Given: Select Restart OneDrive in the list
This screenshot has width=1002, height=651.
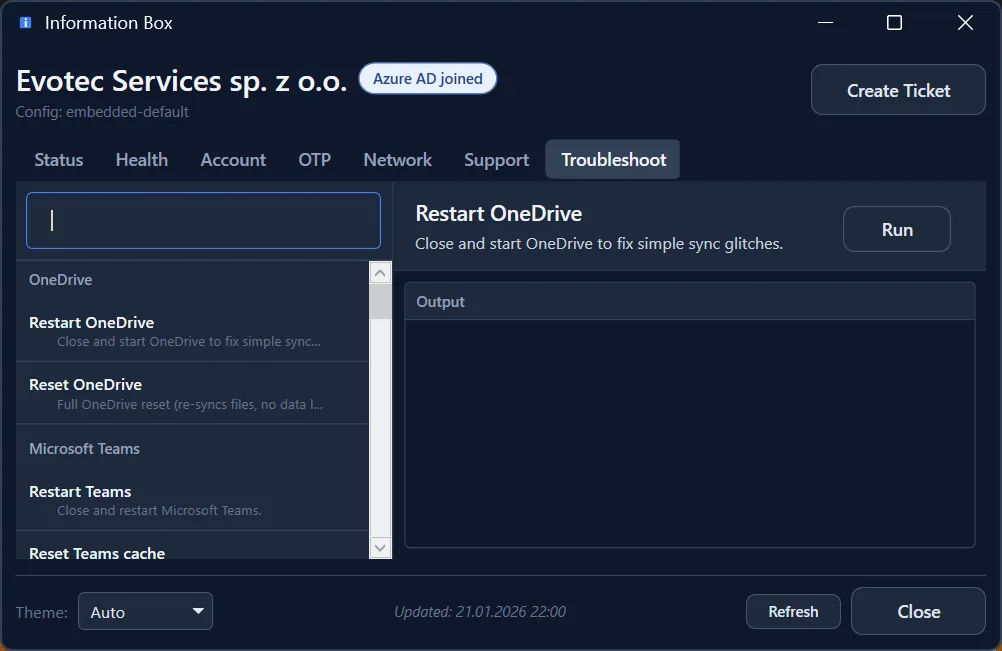Looking at the screenshot, I should coord(192,331).
